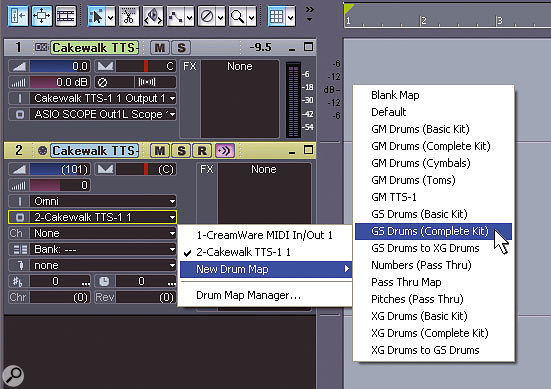Select GS Drums (Complete Kit) map
Viewport: 551px width, 389px height.
pyautogui.click(x=433, y=231)
